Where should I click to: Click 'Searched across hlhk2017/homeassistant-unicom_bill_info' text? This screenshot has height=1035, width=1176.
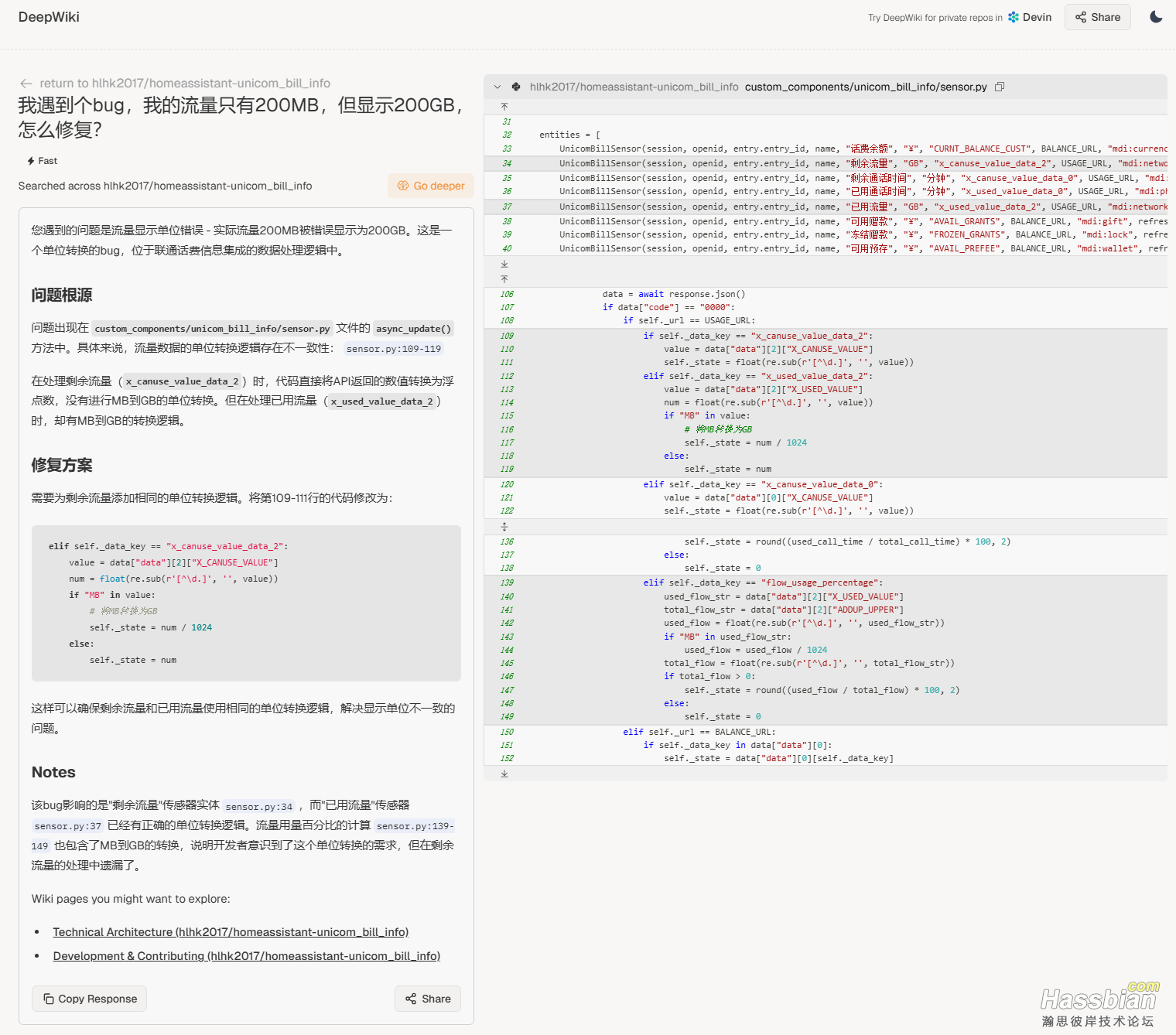coord(166,186)
